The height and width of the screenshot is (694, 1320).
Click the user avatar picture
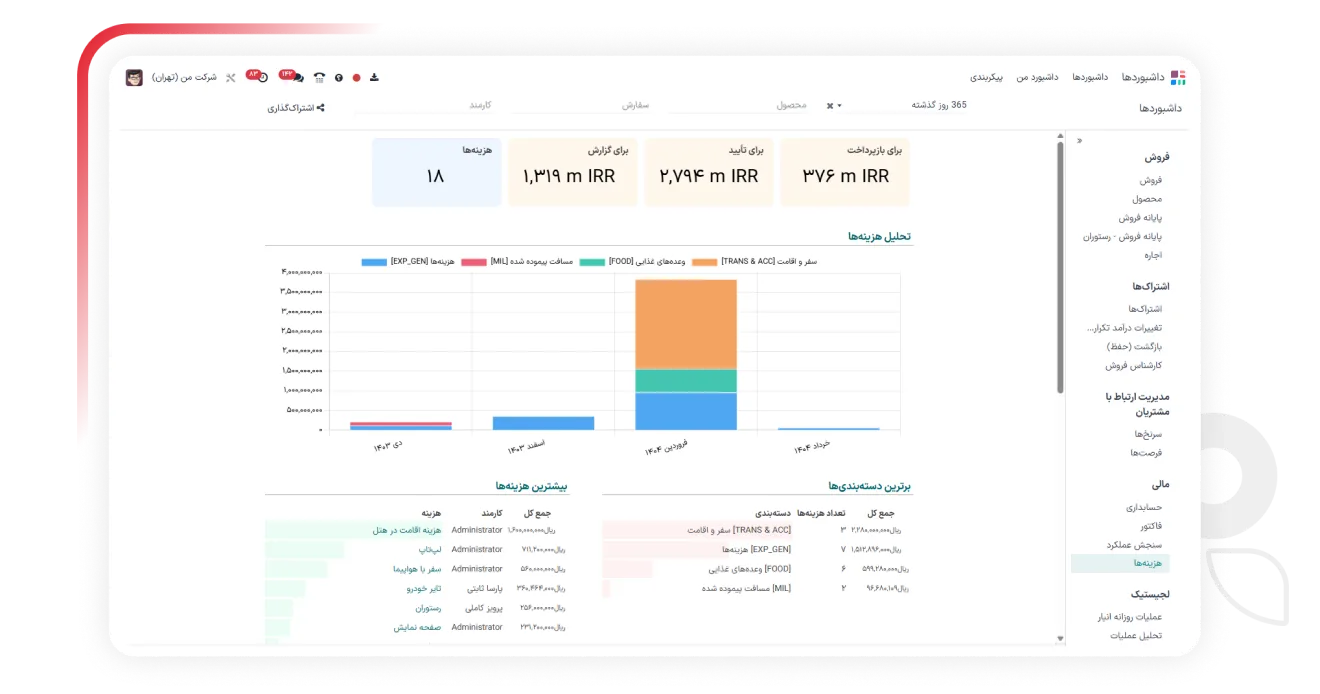(134, 77)
